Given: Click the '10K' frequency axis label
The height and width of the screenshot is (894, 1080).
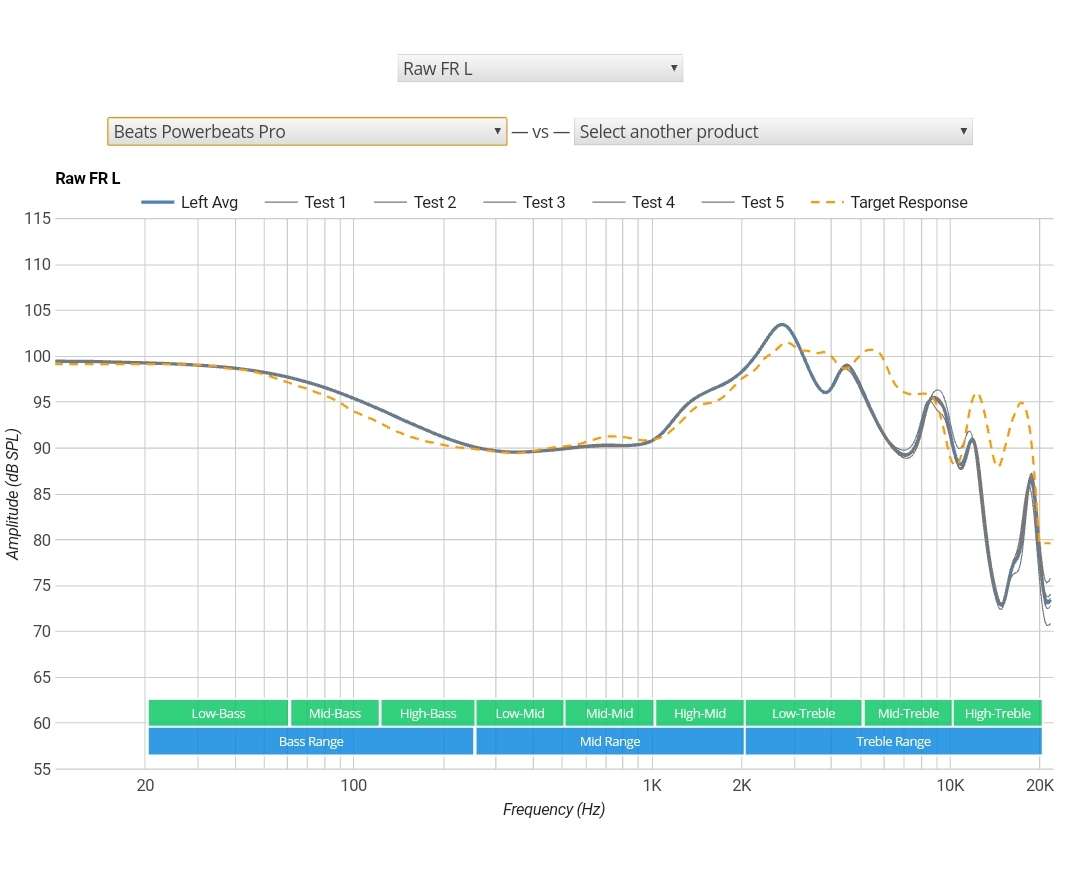Looking at the screenshot, I should (x=950, y=785).
